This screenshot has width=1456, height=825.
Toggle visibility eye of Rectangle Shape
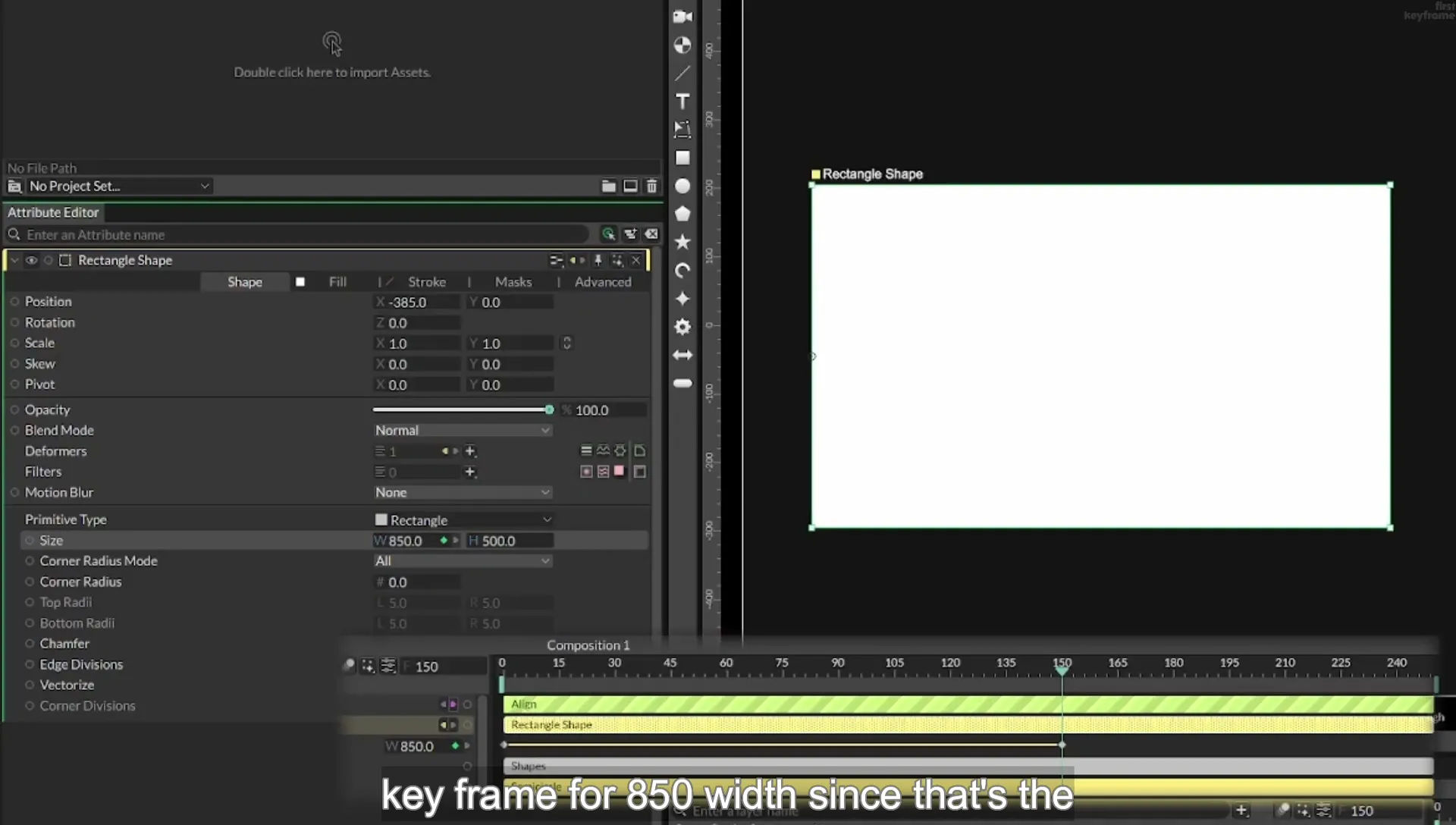(x=31, y=260)
